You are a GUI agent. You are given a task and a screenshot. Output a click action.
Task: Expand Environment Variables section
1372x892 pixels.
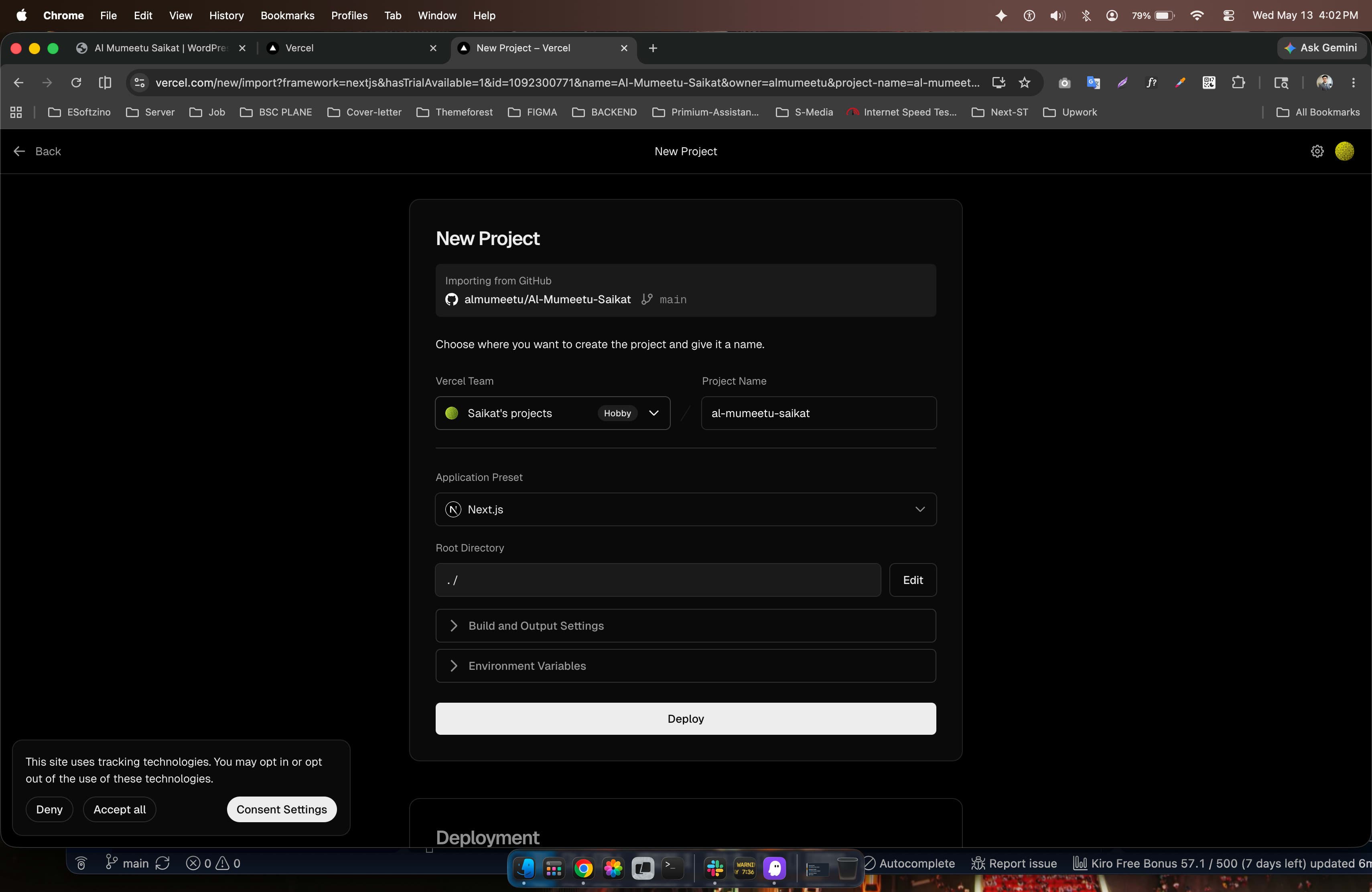(x=686, y=666)
